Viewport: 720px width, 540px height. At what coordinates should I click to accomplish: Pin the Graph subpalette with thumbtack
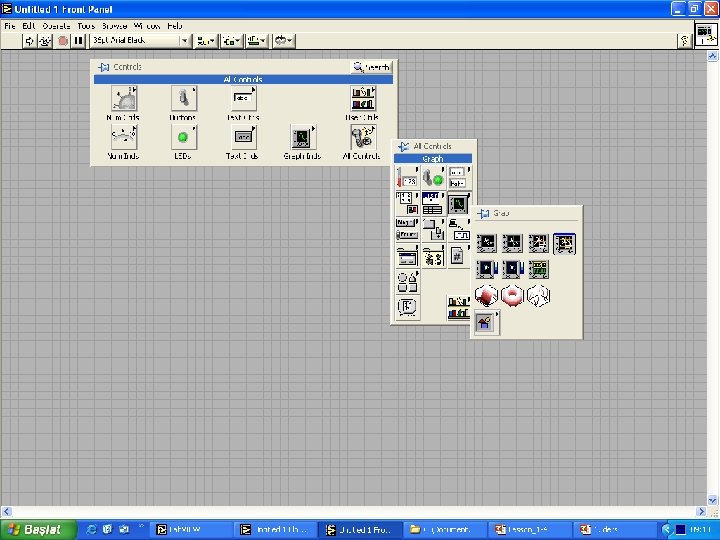[483, 214]
